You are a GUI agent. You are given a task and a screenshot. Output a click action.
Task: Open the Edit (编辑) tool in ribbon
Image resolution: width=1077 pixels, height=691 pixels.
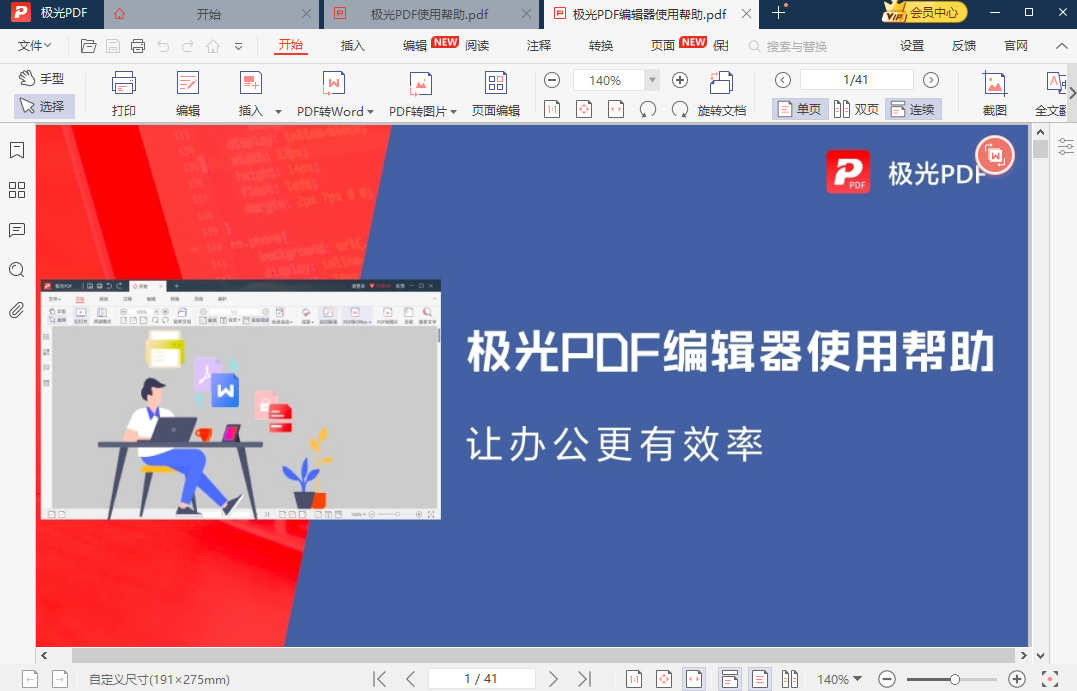point(188,93)
